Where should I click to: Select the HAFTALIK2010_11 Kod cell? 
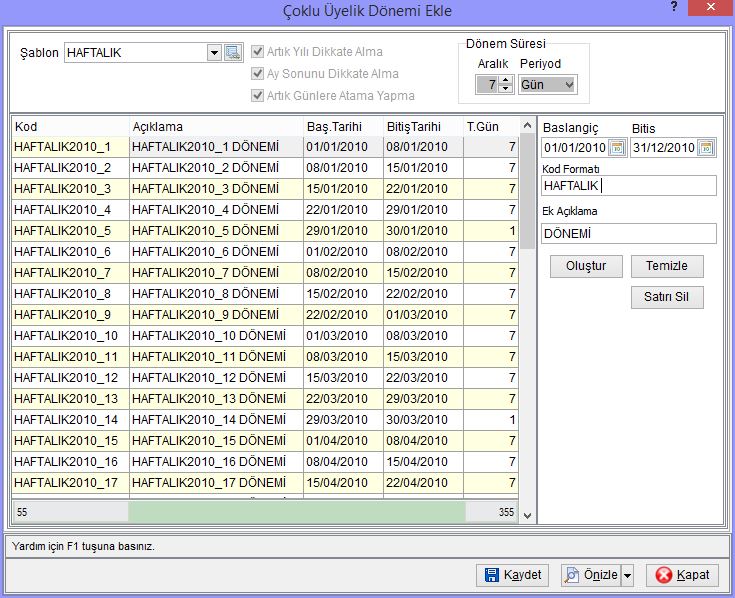tap(70, 357)
